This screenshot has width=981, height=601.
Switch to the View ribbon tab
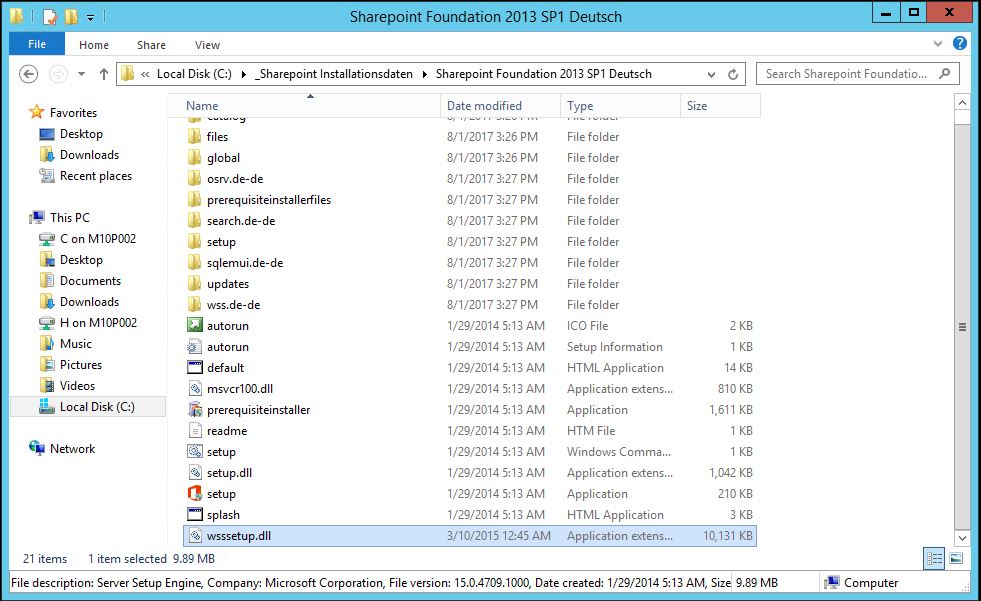(207, 44)
